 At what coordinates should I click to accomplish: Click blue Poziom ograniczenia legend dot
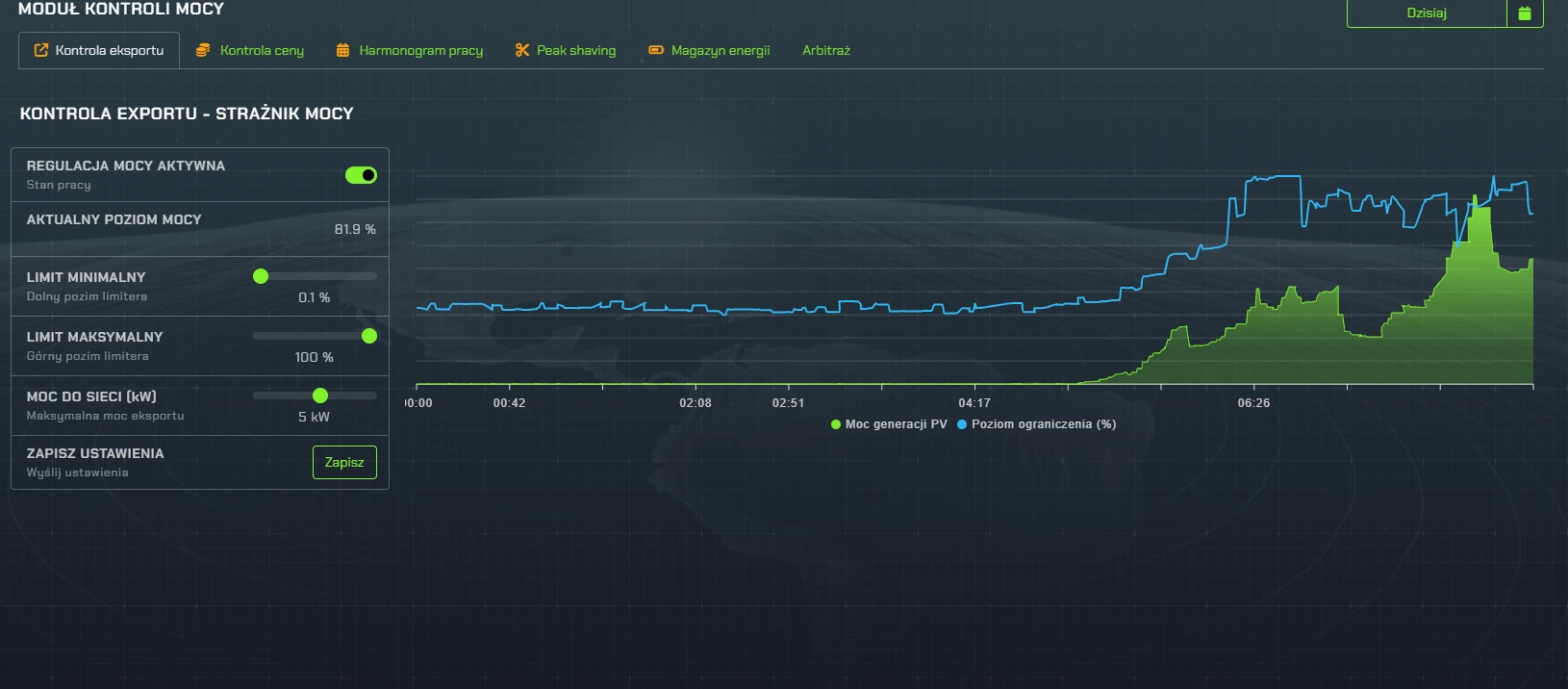pyautogui.click(x=962, y=424)
